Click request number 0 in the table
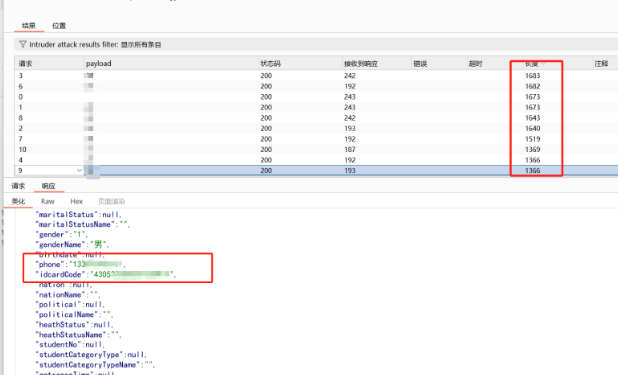This screenshot has width=618, height=375. click(20, 97)
